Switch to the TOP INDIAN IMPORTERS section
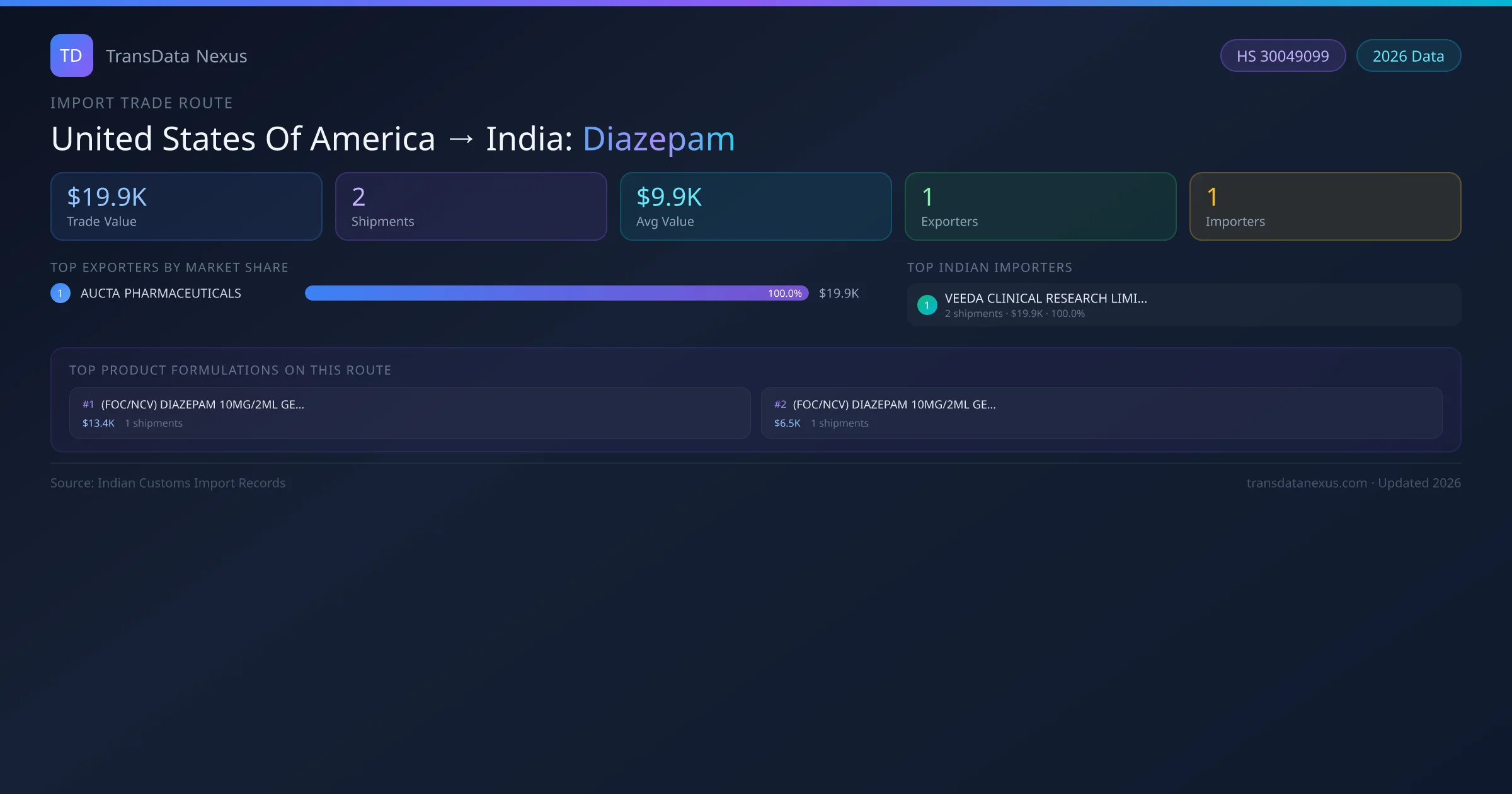The width and height of the screenshot is (1512, 794). click(x=990, y=267)
